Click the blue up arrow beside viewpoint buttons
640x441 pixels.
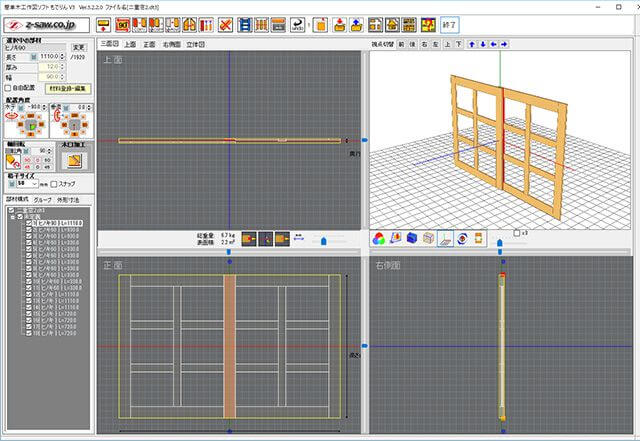pos(472,44)
